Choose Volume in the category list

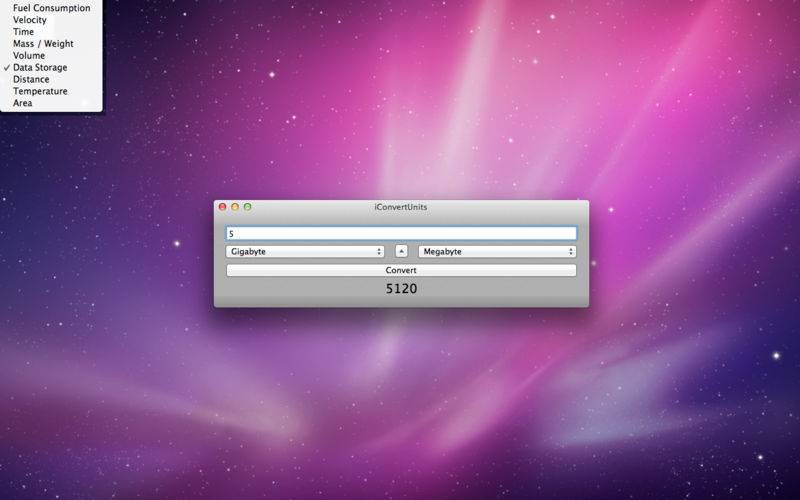click(51, 56)
